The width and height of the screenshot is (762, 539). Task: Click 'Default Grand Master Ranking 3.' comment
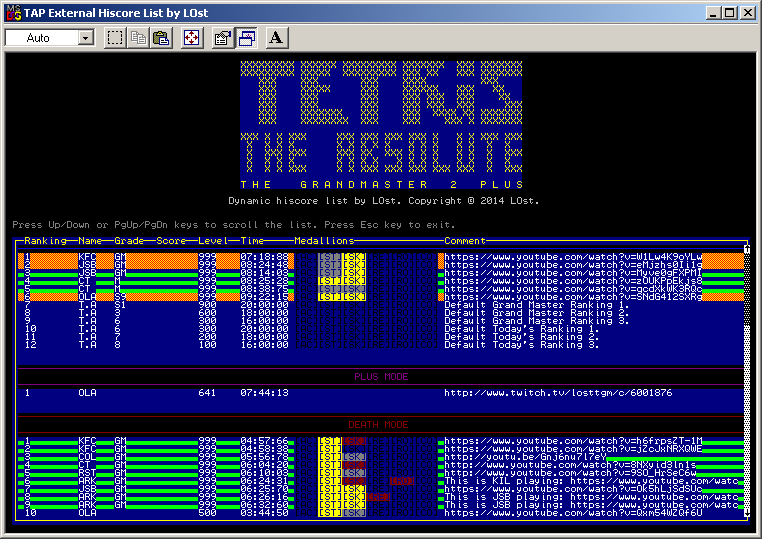(x=537, y=321)
